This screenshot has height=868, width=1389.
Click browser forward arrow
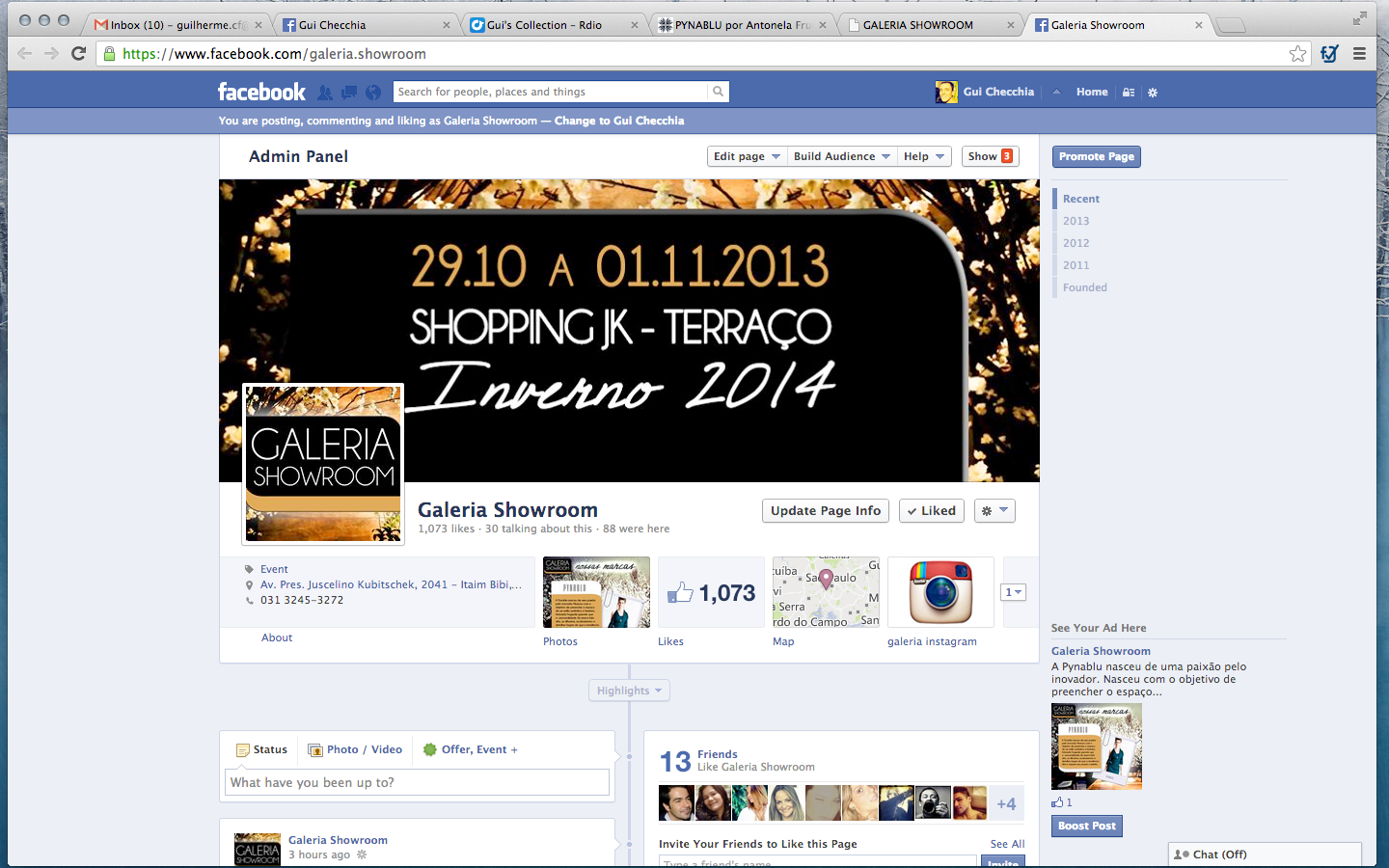[52, 54]
